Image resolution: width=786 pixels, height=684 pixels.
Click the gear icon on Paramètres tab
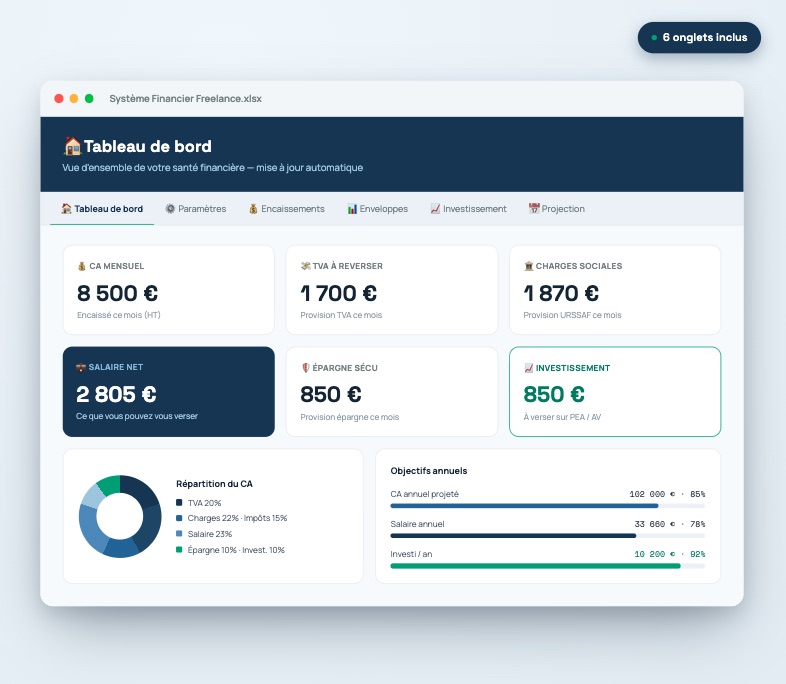pos(170,208)
